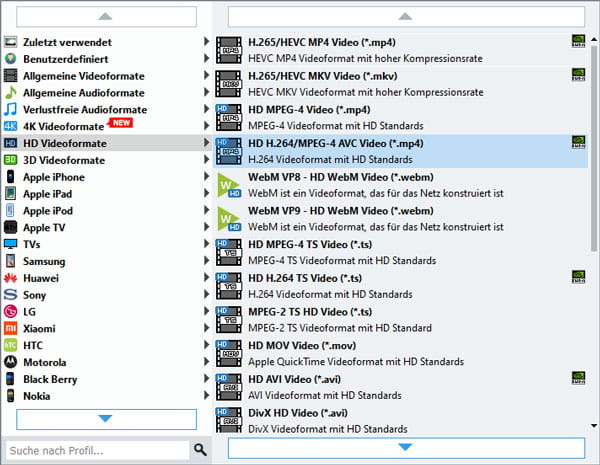Click the format list scrollbar thumb
This screenshot has height=465, width=600.
click(x=594, y=147)
